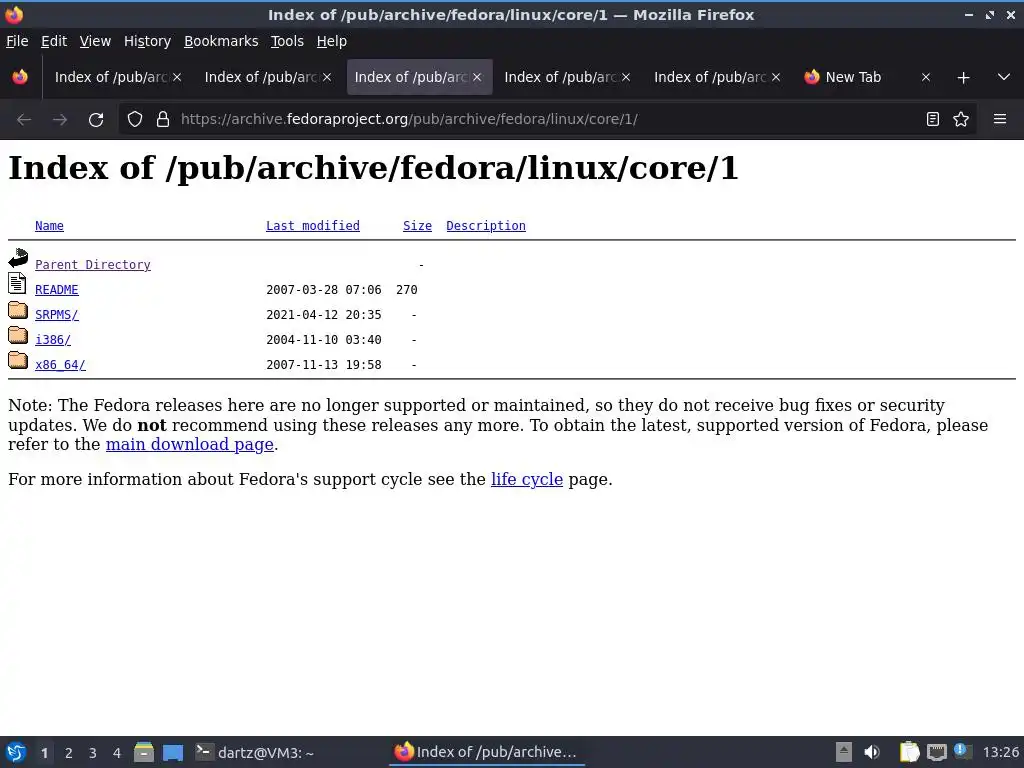Switch to workspace 4 in taskbar
1024x768 pixels.
pos(117,753)
